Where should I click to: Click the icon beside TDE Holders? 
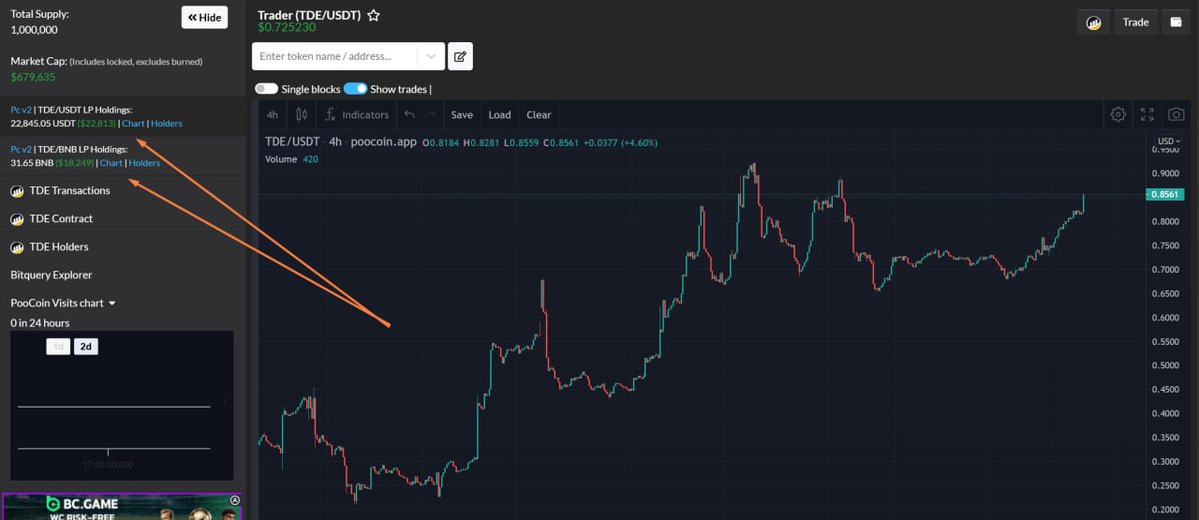[x=17, y=248]
